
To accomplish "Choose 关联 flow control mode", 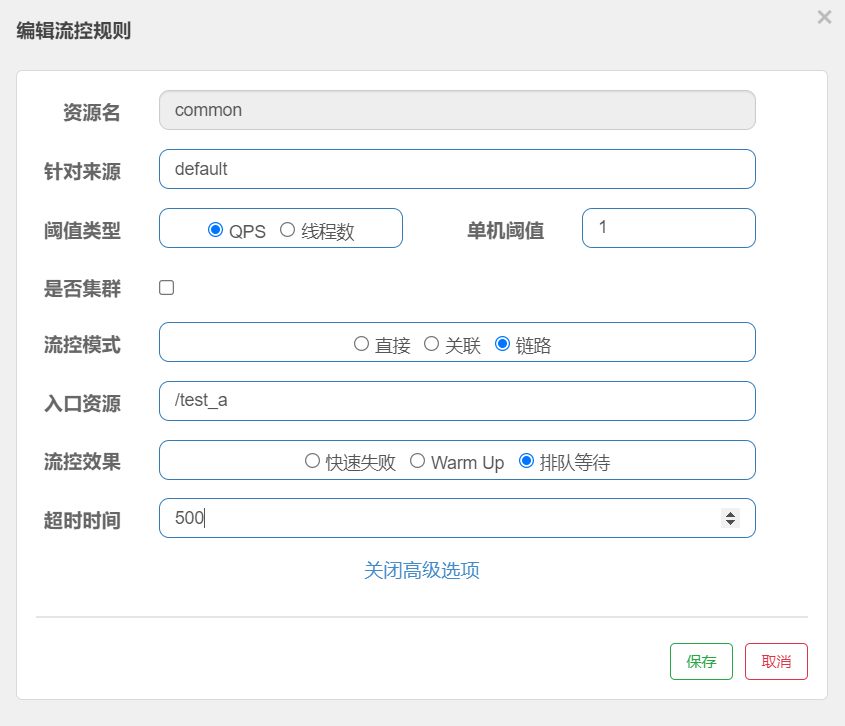I will 431,343.
